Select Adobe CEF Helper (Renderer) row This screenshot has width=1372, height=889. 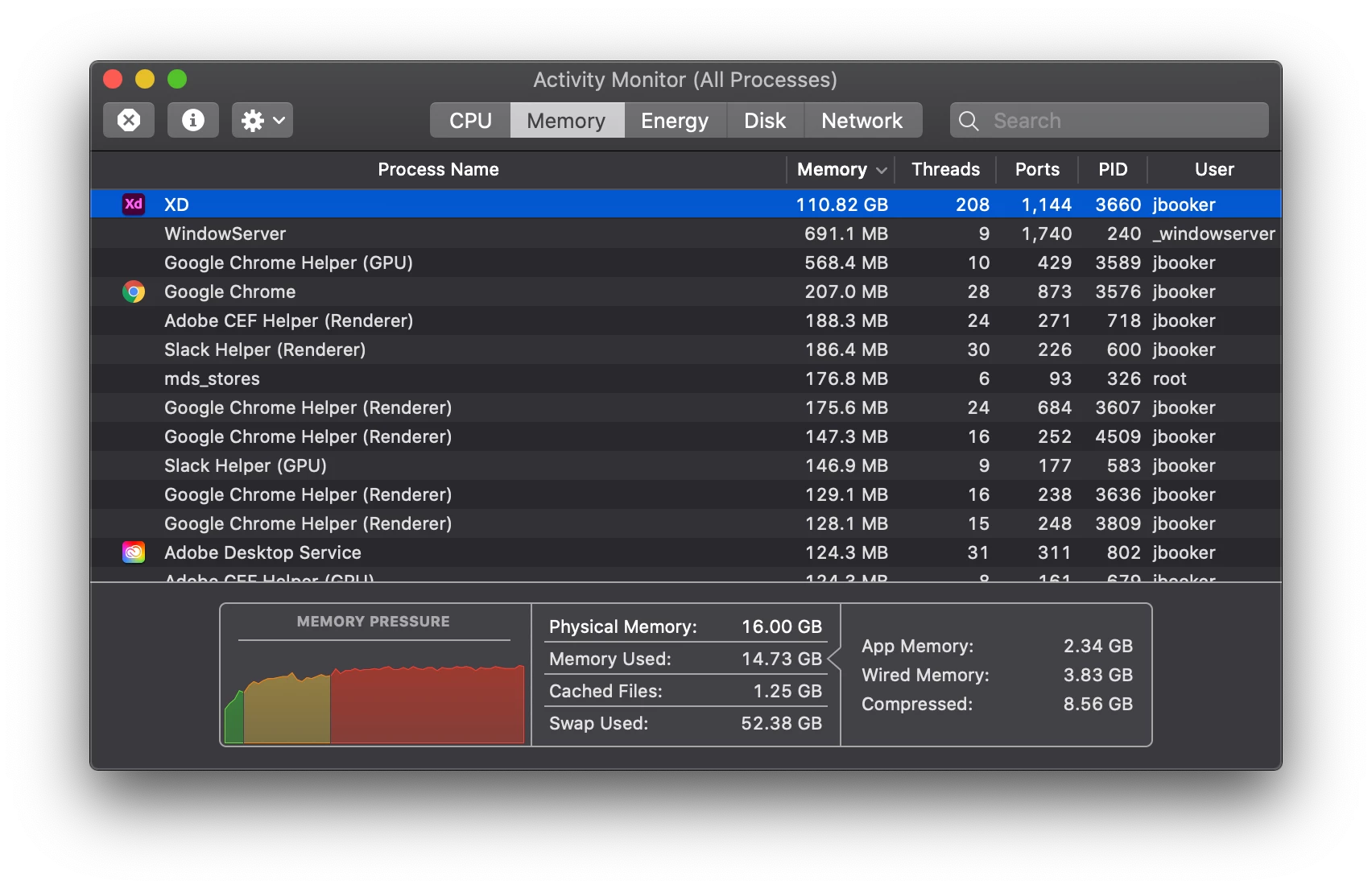pyautogui.click(x=686, y=320)
